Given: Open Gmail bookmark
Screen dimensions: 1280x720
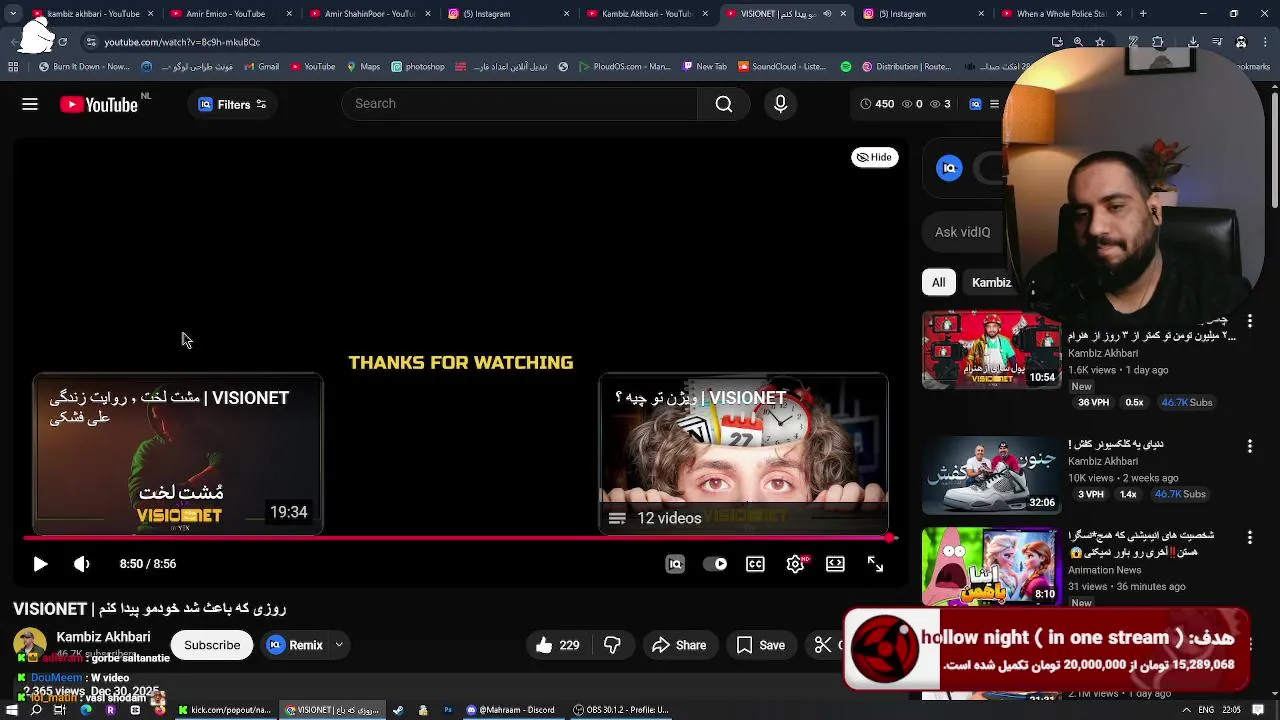Looking at the screenshot, I should [262, 67].
